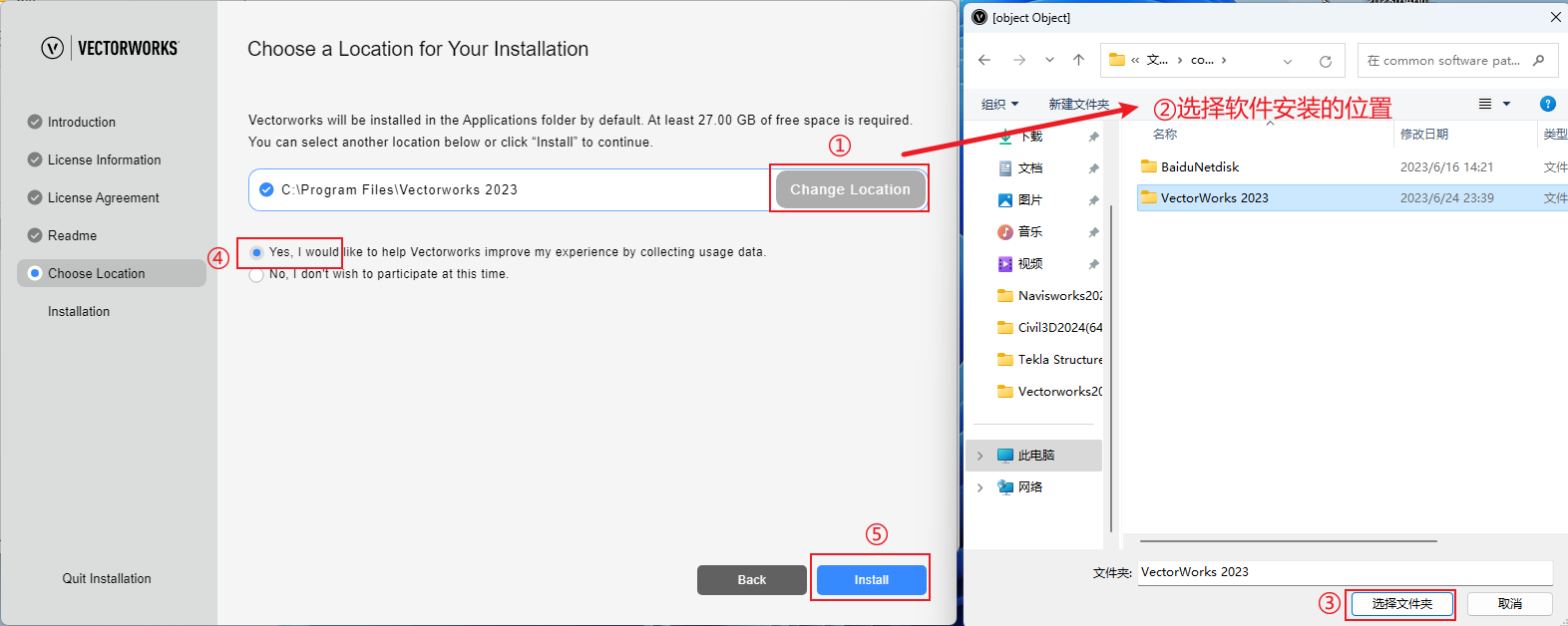Click the BaiduNetdisk folder icon
The width and height of the screenshot is (1568, 626).
click(x=1149, y=166)
